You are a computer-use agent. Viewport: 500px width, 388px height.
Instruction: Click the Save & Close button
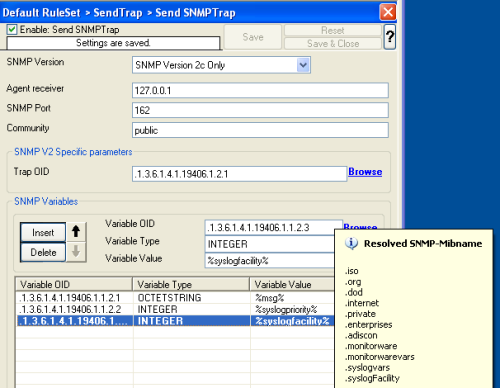pos(333,44)
